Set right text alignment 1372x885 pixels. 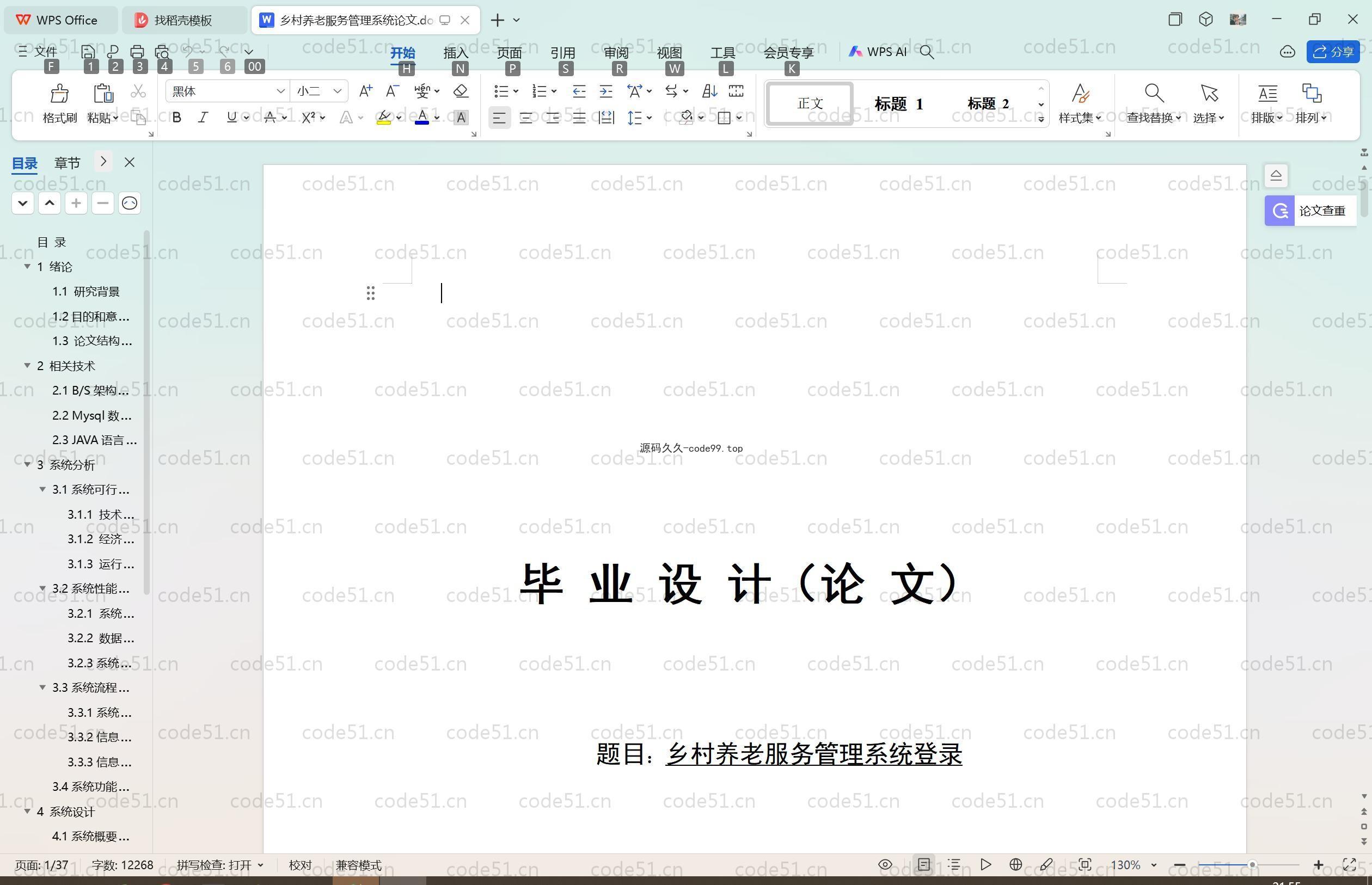click(x=553, y=118)
